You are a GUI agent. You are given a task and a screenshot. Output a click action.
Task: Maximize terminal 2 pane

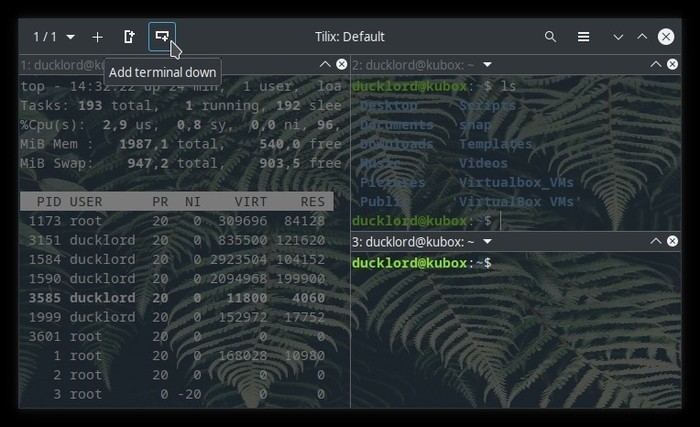tap(655, 64)
